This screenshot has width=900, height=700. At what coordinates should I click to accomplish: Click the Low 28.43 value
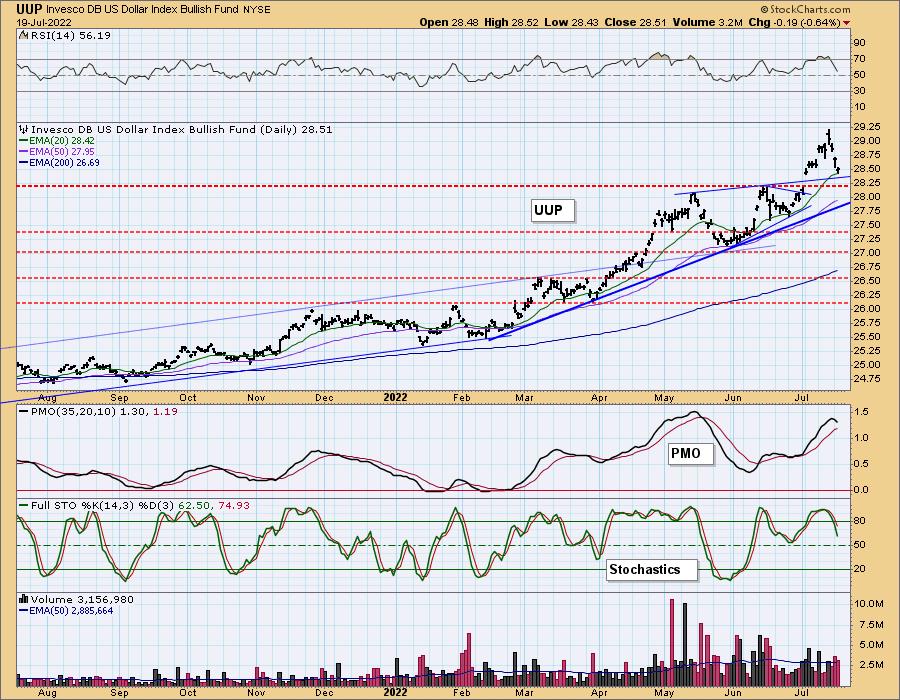coord(570,22)
